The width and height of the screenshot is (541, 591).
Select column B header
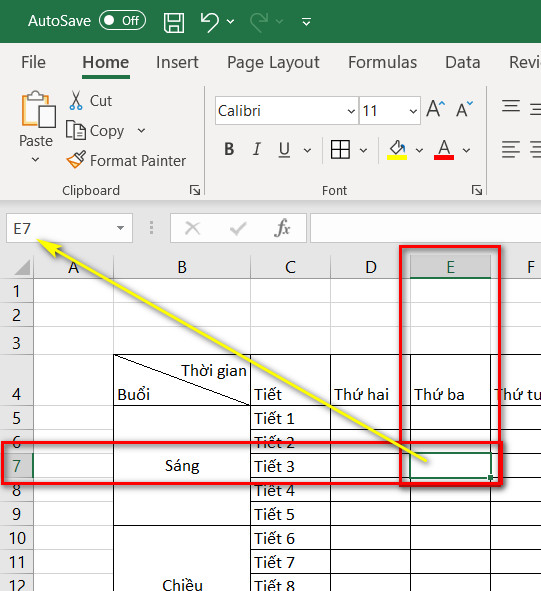click(x=182, y=267)
